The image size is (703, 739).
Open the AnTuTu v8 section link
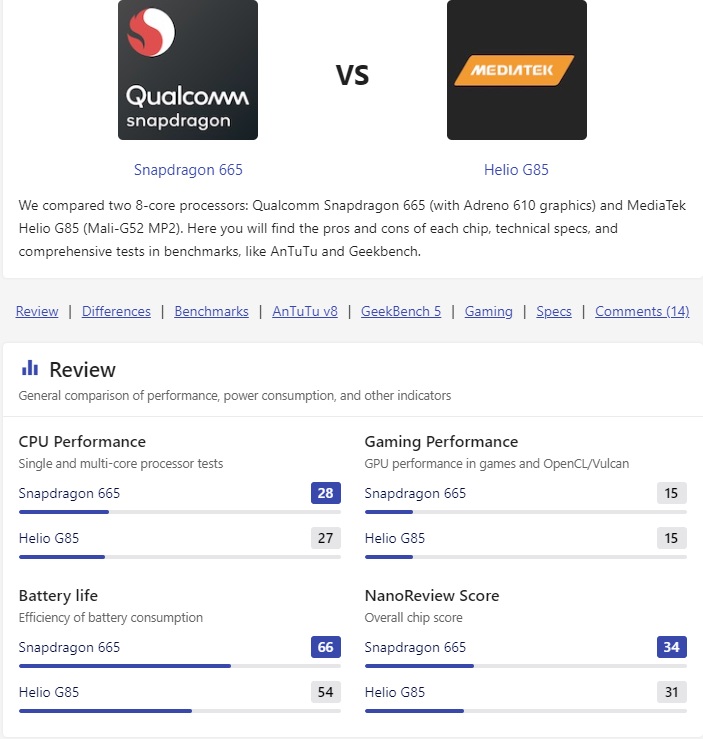[x=305, y=311]
